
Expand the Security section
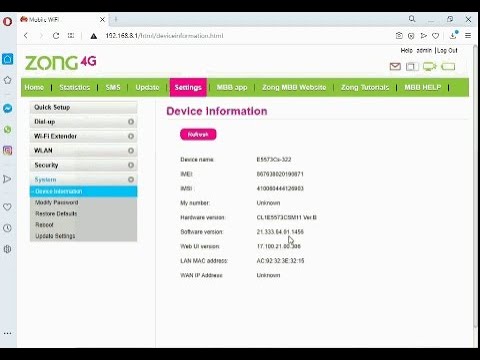(83, 165)
